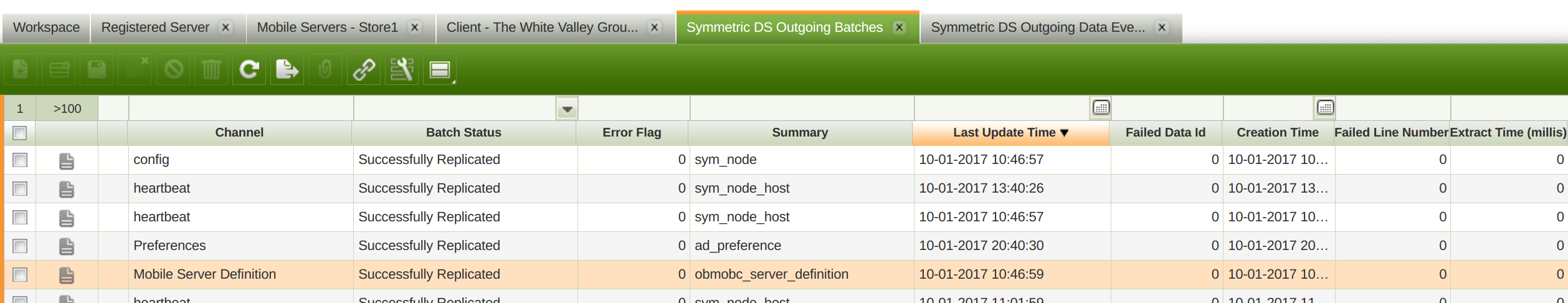Click the Channel filter input field
This screenshot has height=303, width=1568.
[240, 108]
